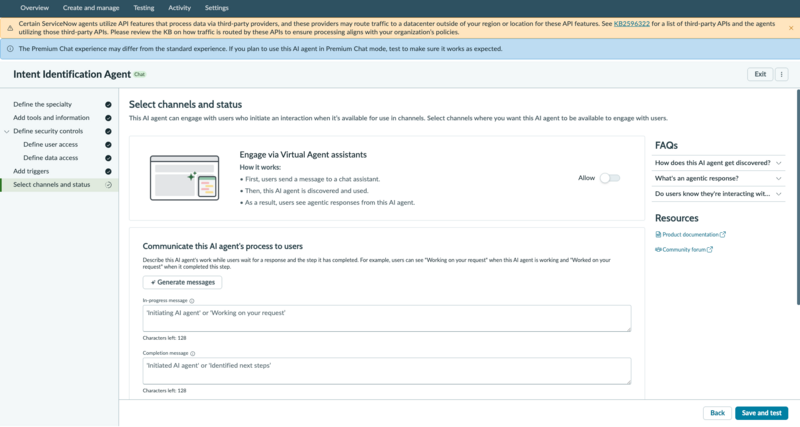Screen dimensions: 800x427
Task: Dismiss the yellow API warning banner
Action: (x=791, y=28)
